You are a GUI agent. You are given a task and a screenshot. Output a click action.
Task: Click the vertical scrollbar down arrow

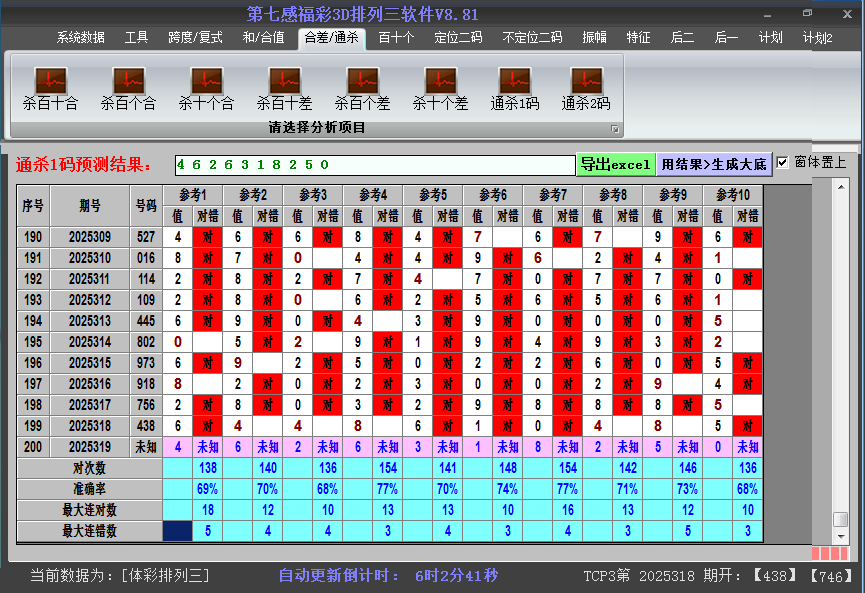[841, 536]
